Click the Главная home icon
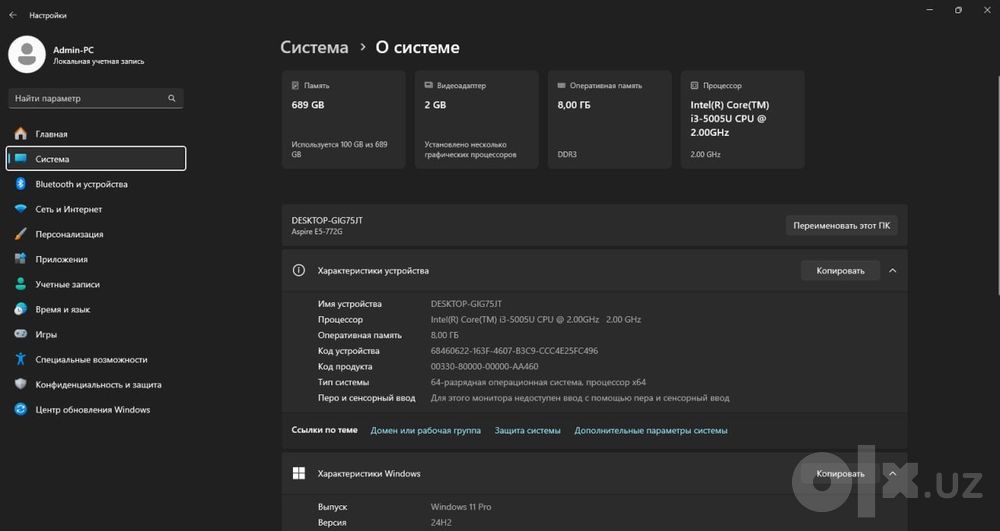 pyautogui.click(x=21, y=134)
